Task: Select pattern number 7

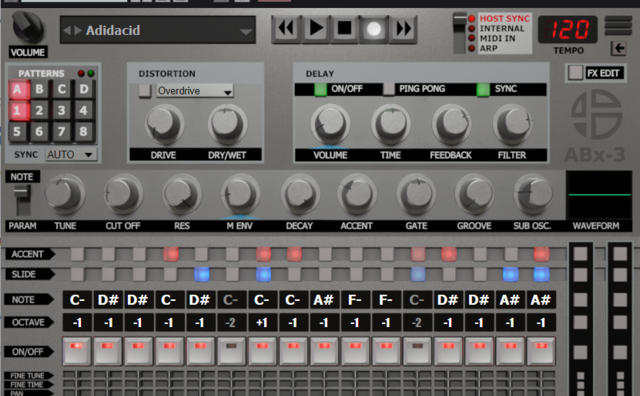Action: pos(62,132)
